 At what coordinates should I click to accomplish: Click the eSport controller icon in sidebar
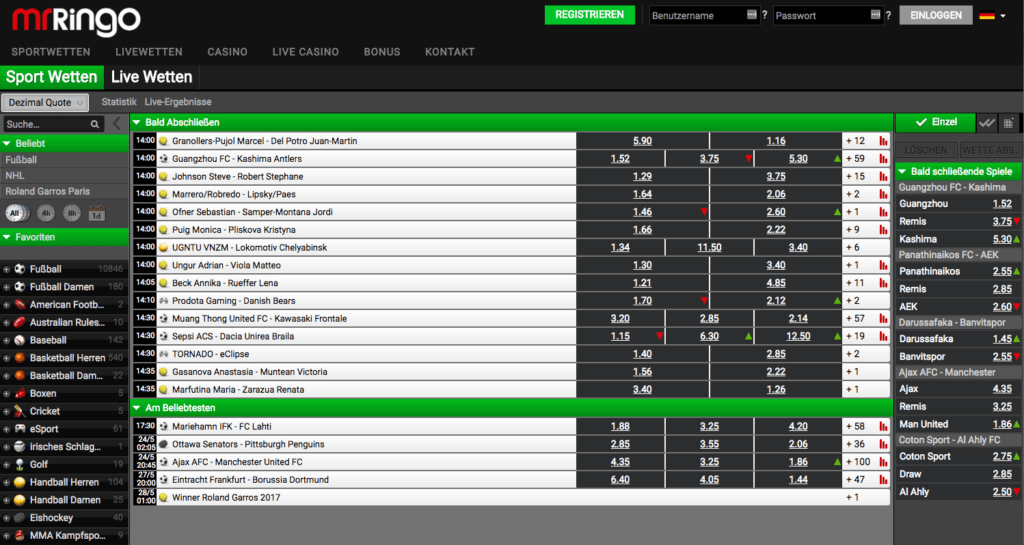click(x=20, y=429)
